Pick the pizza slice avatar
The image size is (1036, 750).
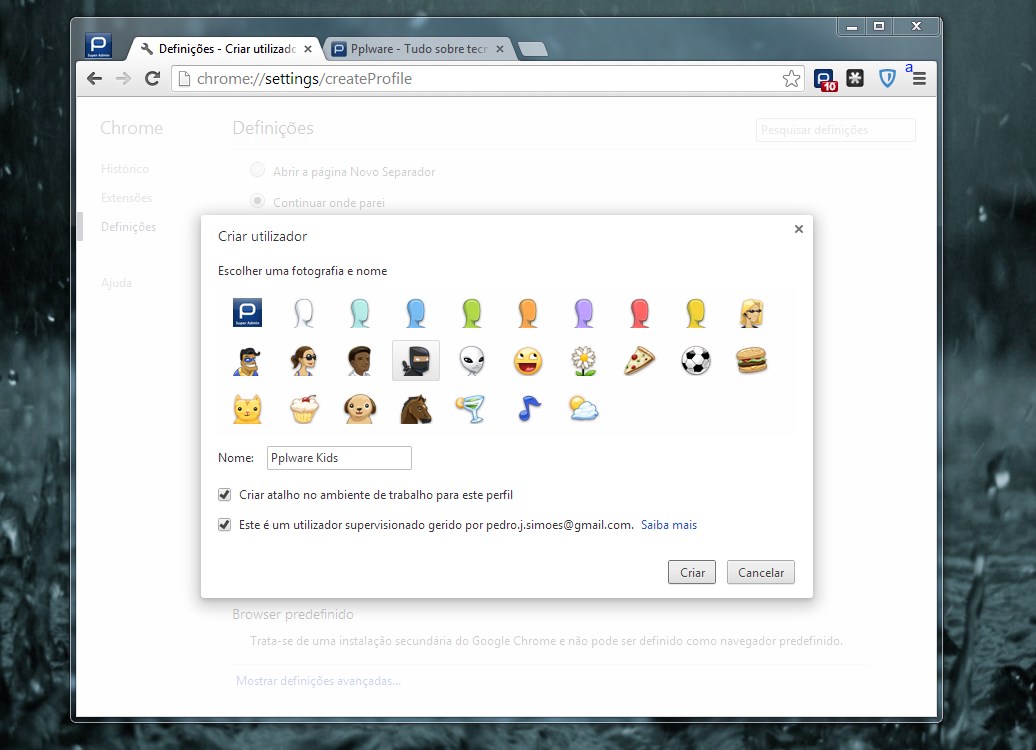(x=639, y=360)
